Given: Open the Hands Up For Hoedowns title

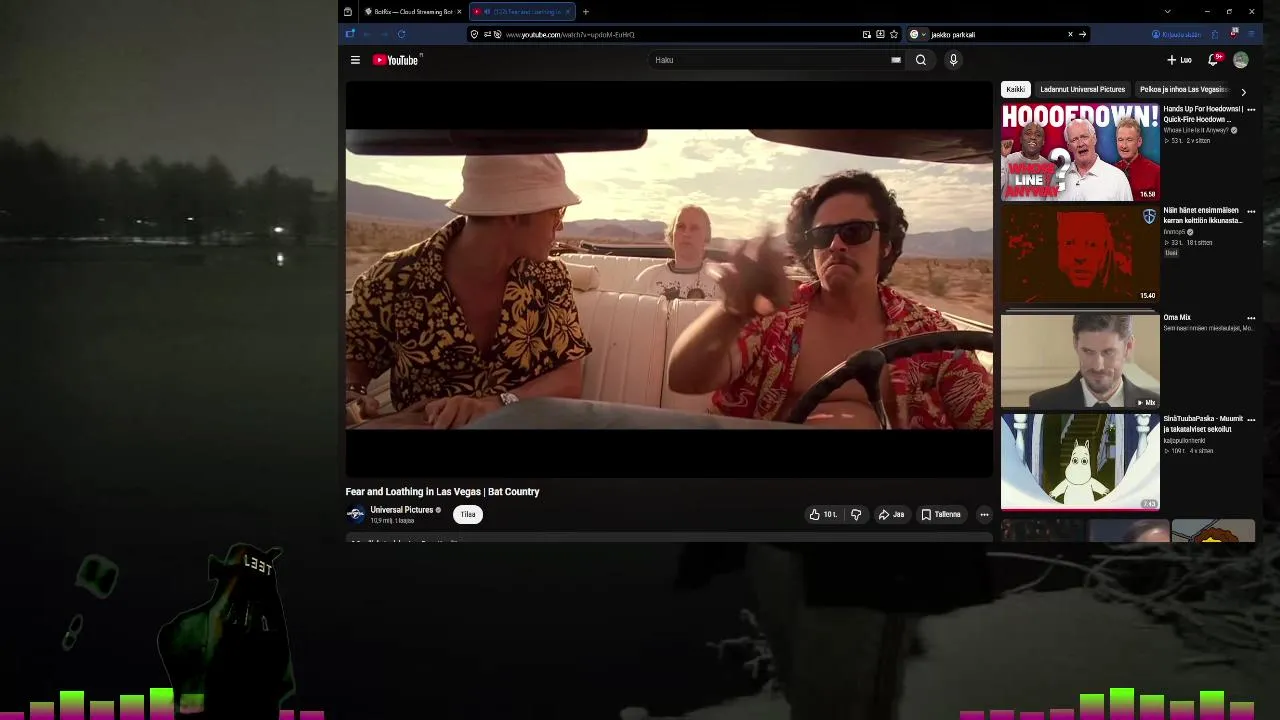Looking at the screenshot, I should pyautogui.click(x=1203, y=114).
